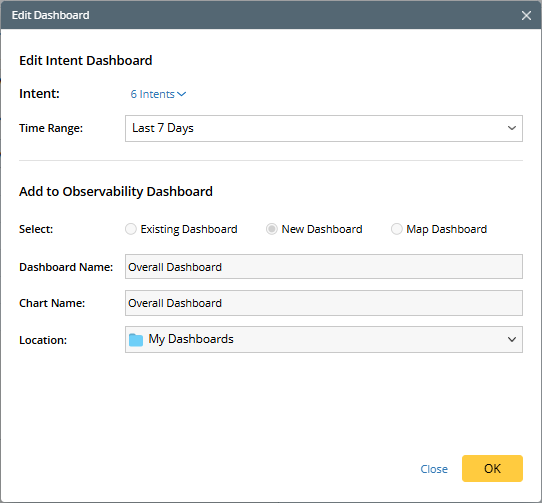Click the 'Map Dashboard' option label
The image size is (542, 503).
pyautogui.click(x=447, y=229)
